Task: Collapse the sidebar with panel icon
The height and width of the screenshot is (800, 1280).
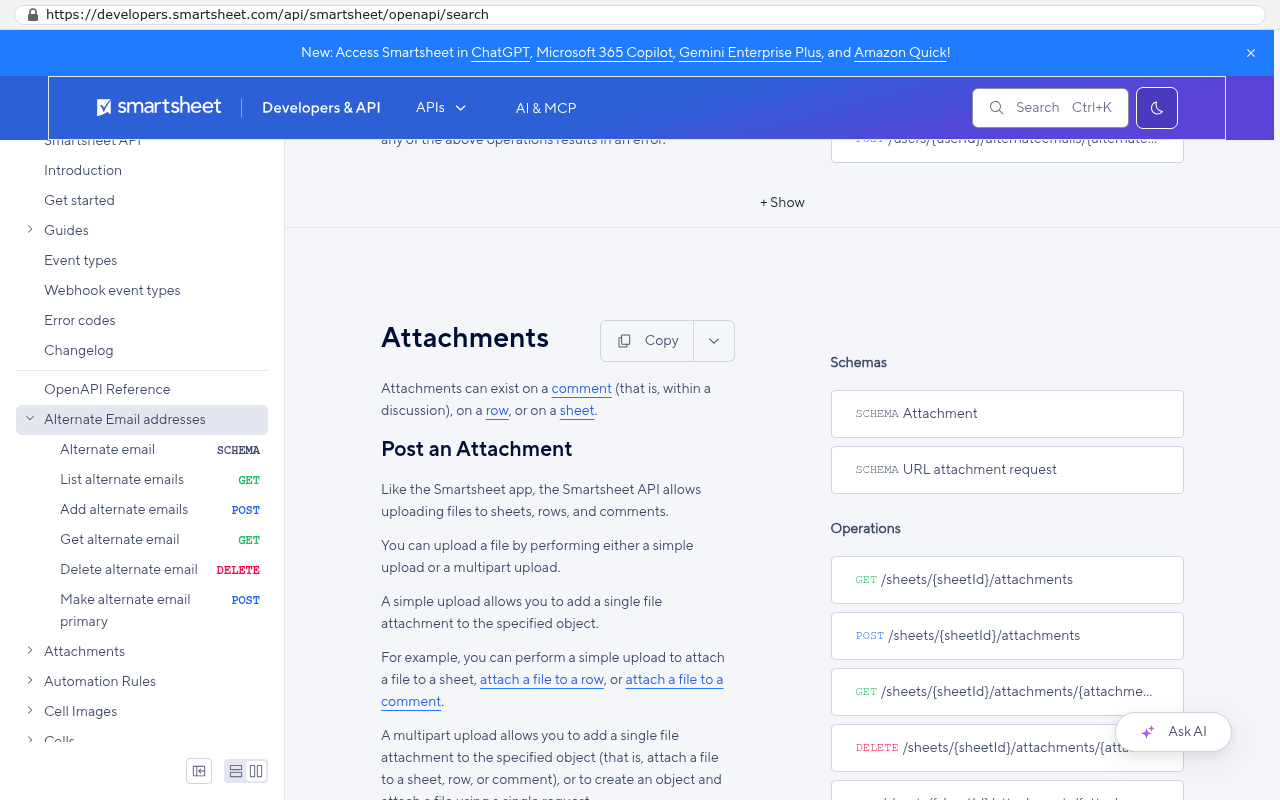Action: pyautogui.click(x=199, y=771)
